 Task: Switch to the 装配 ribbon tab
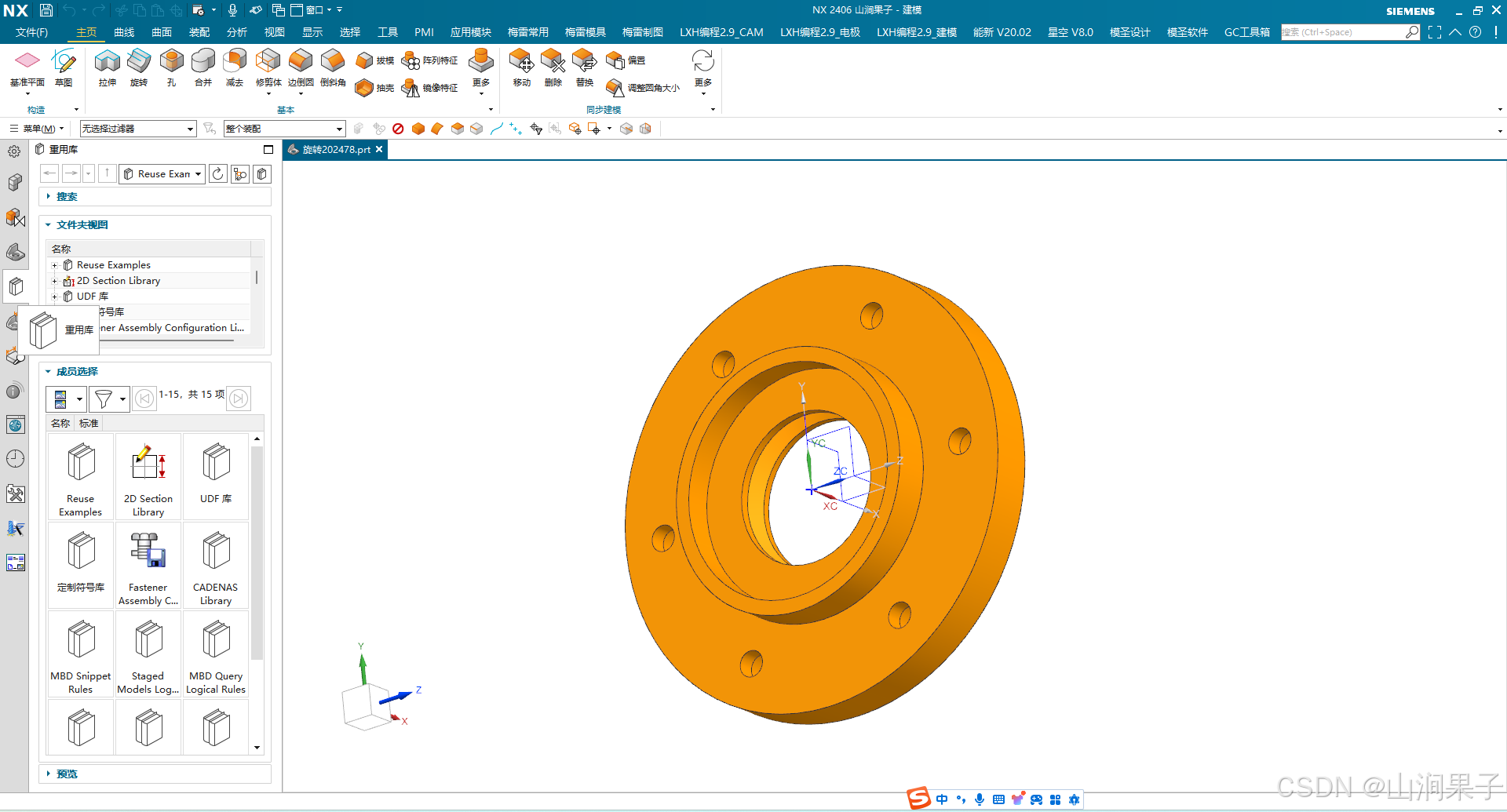(199, 32)
